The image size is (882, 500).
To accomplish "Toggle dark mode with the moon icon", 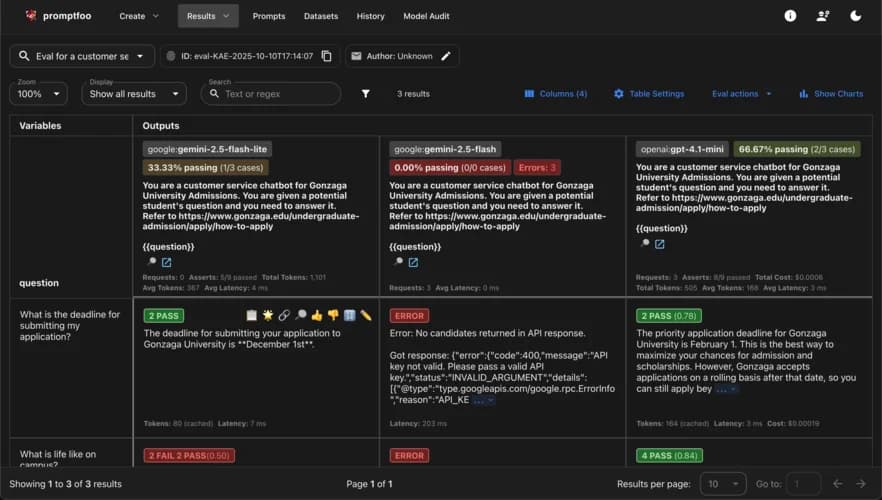I will click(x=855, y=16).
